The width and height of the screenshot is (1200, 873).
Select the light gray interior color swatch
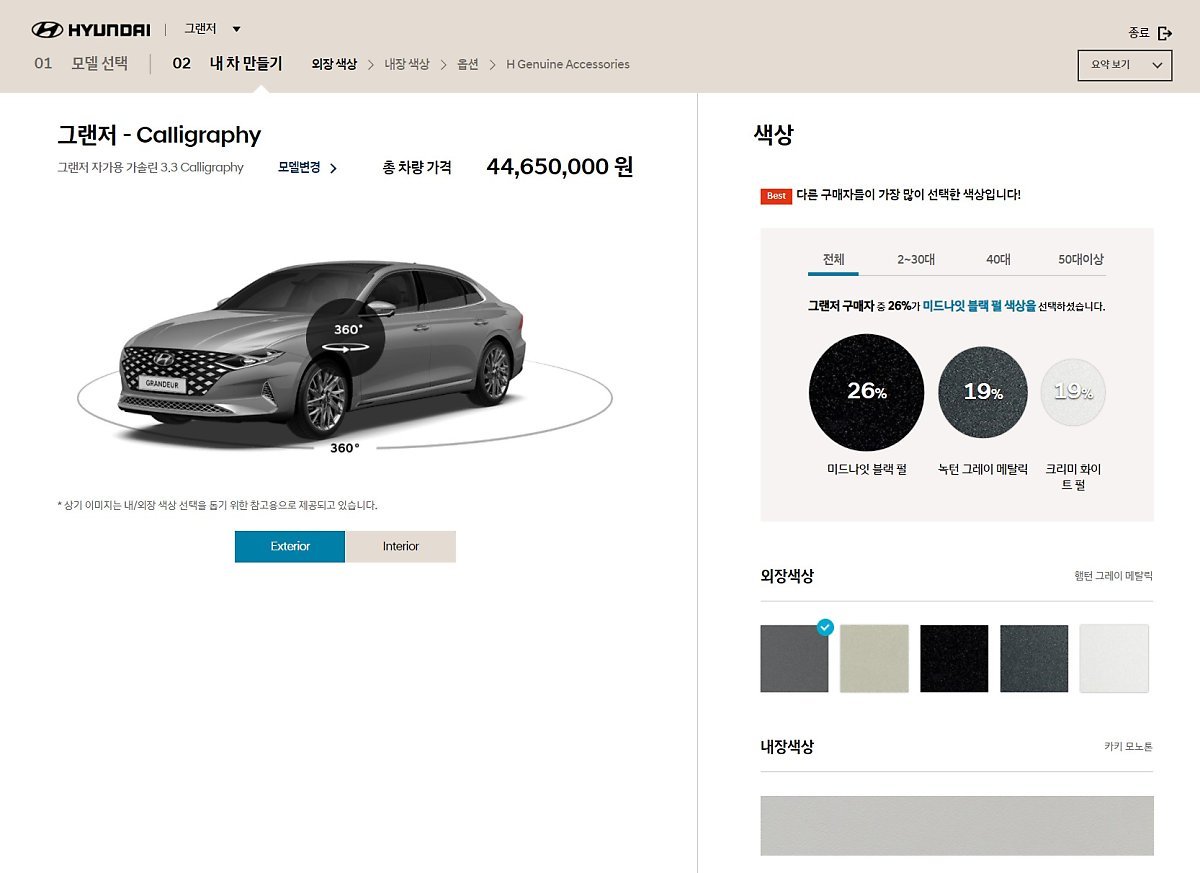[x=957, y=825]
